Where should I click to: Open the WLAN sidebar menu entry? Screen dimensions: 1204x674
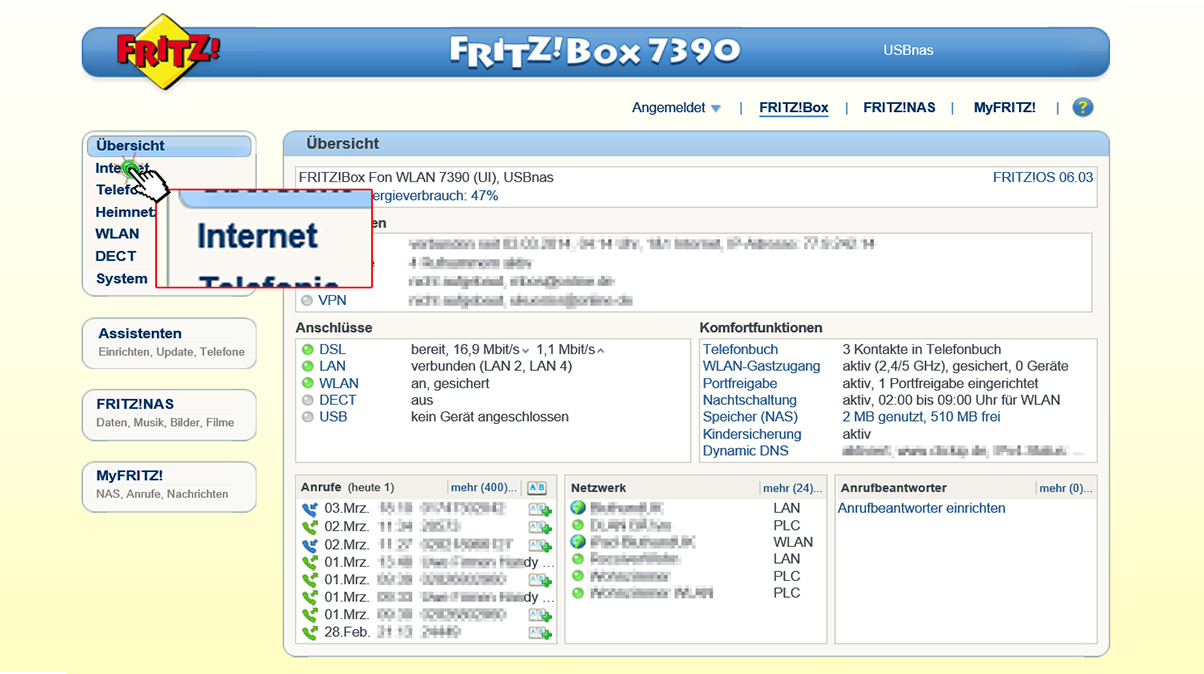tap(118, 234)
